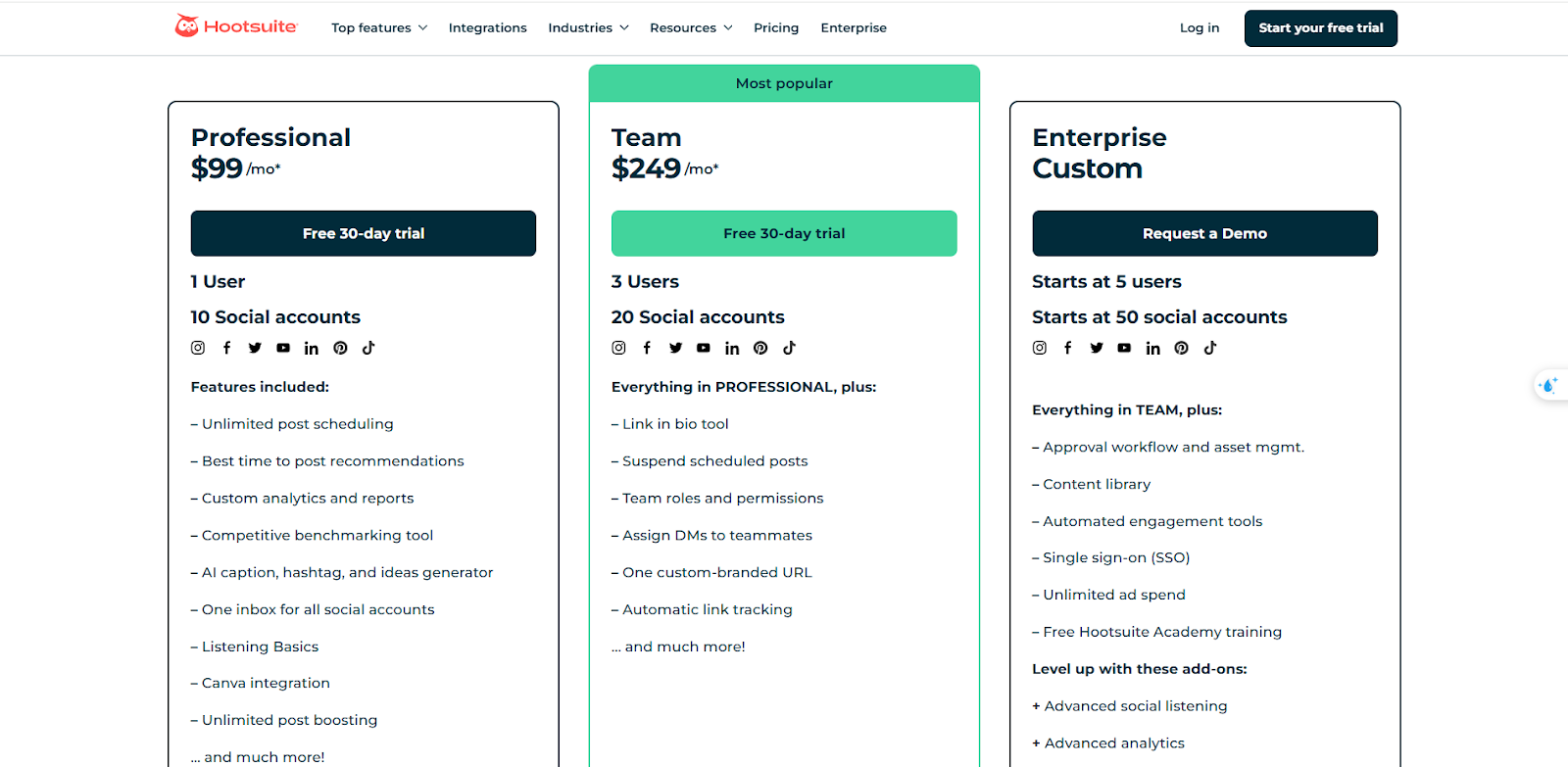
Task: Click Pinterest icon in Enterprise plan
Action: 1182,348
